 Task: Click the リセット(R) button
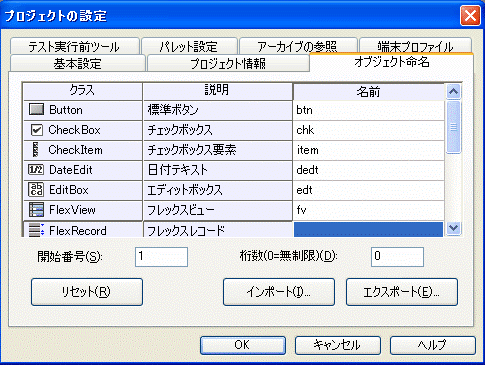tap(87, 292)
